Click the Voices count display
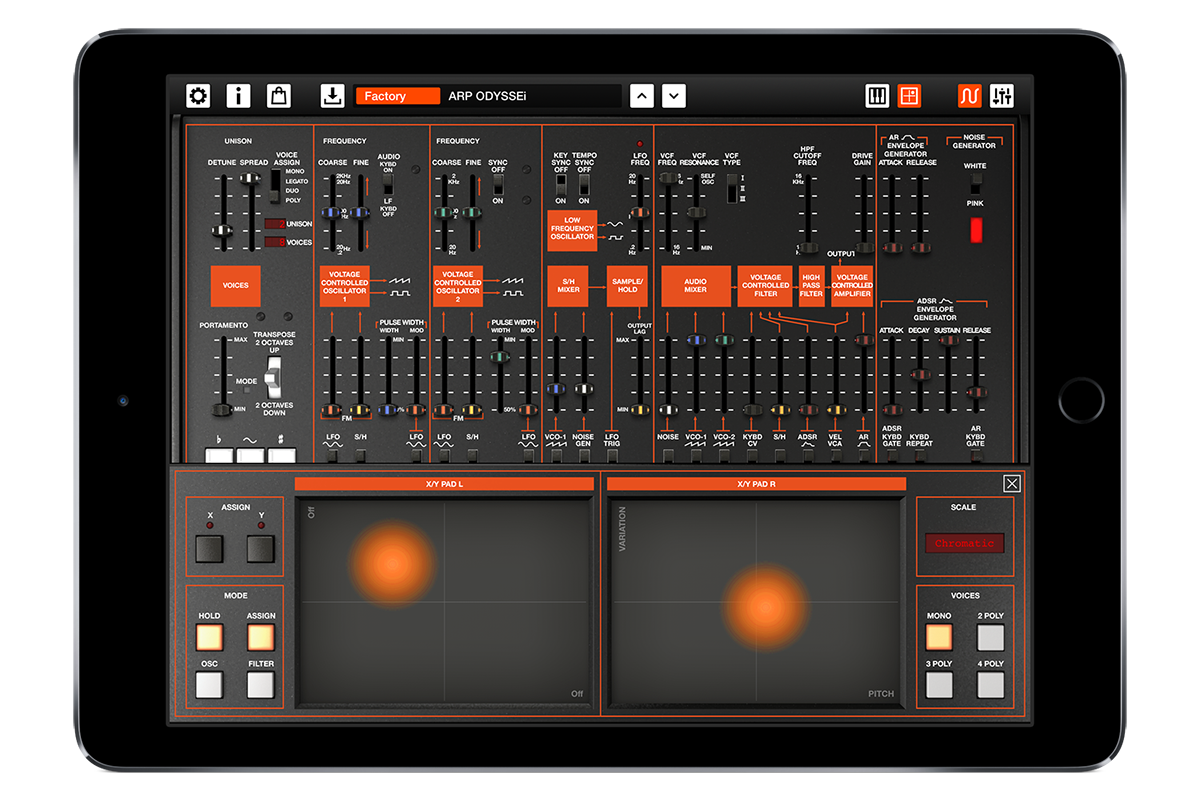Viewport: 1200px width, 800px height. [274, 242]
